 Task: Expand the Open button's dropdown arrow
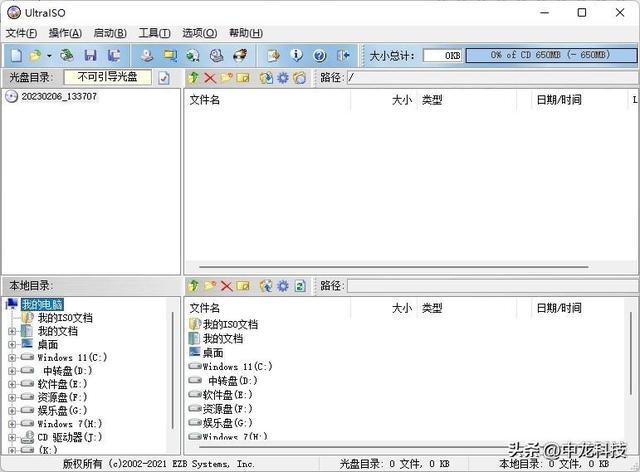pyautogui.click(x=49, y=56)
